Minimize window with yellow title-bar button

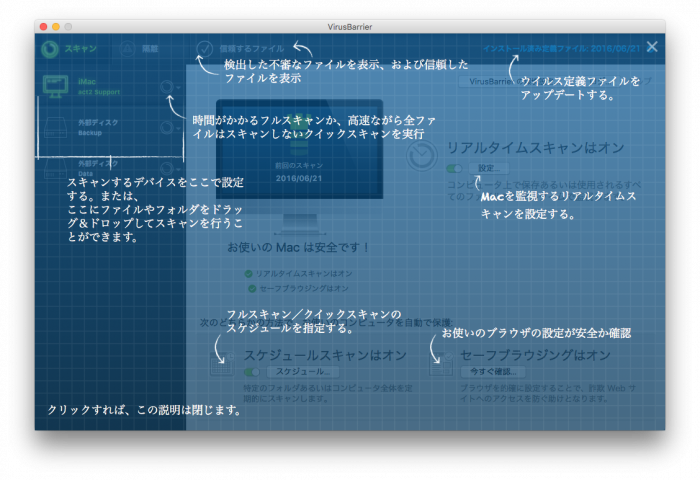[56, 27]
